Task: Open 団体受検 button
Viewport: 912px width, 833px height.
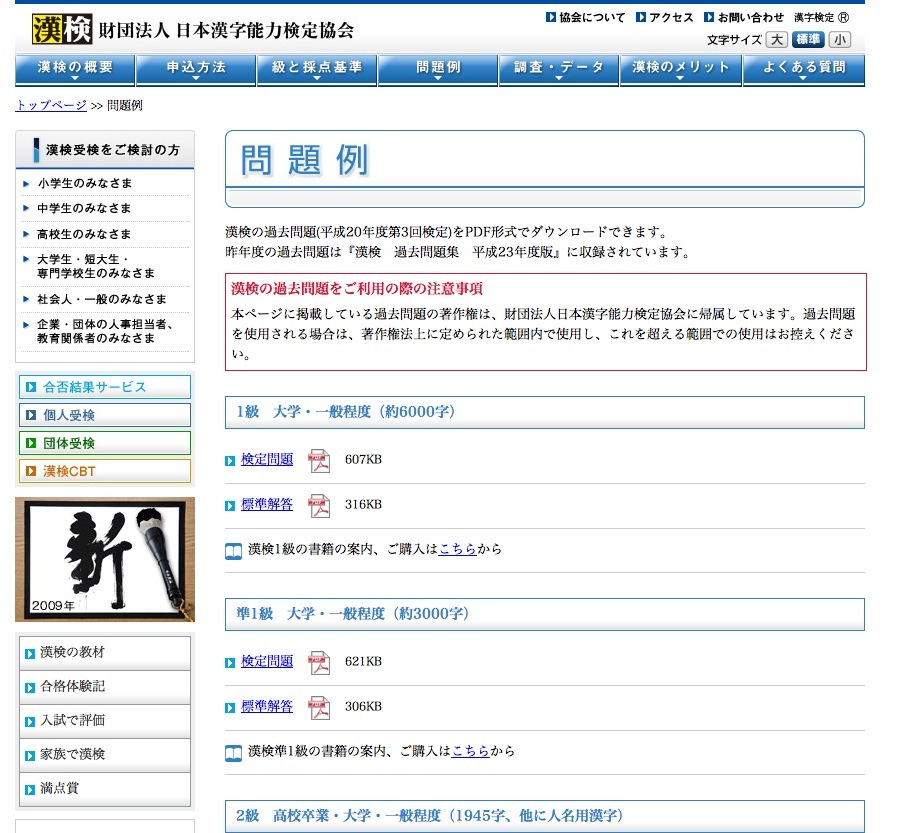Action: click(x=105, y=443)
